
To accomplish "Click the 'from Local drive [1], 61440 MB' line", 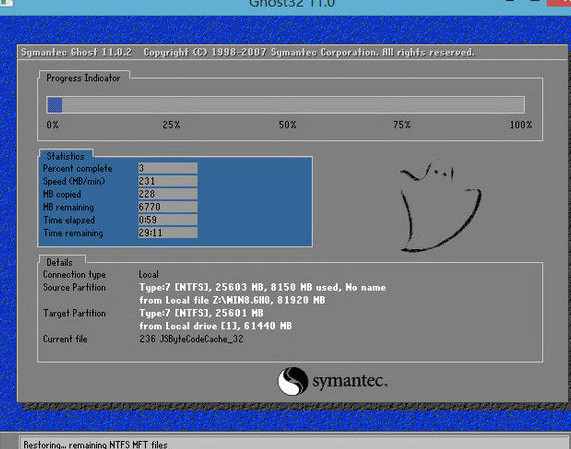I will (x=215, y=326).
